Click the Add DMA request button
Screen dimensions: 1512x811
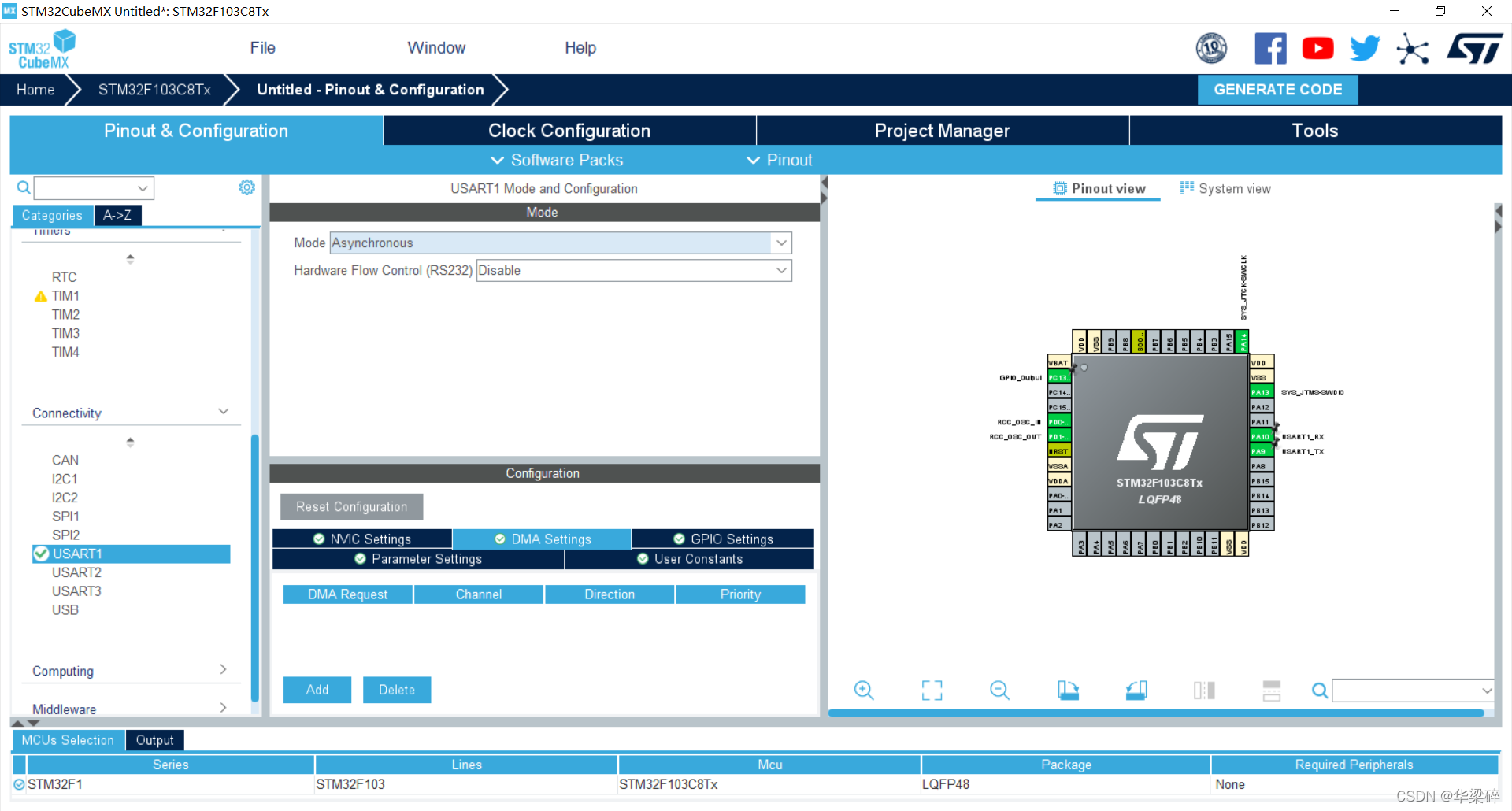(x=317, y=690)
